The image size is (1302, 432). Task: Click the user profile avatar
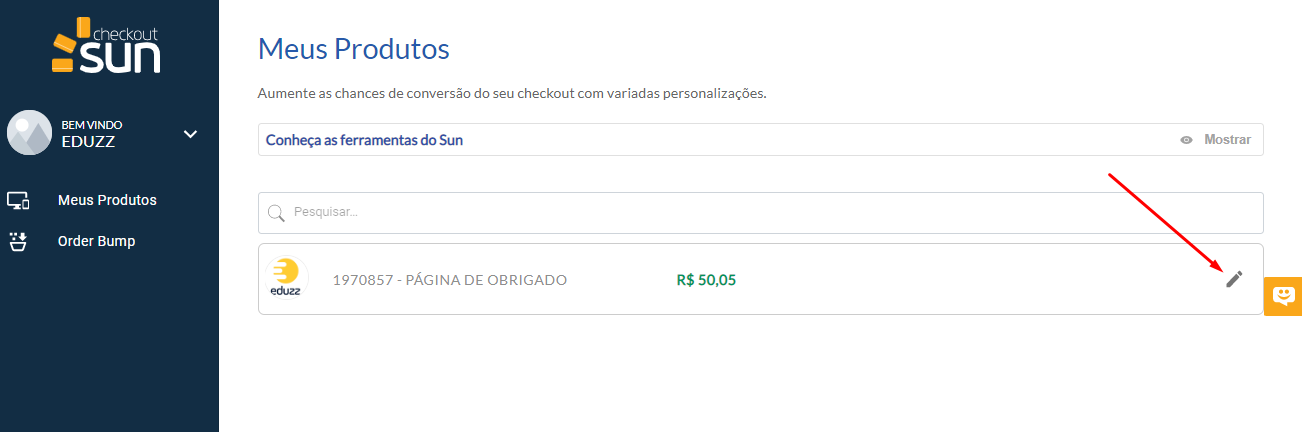[29, 133]
